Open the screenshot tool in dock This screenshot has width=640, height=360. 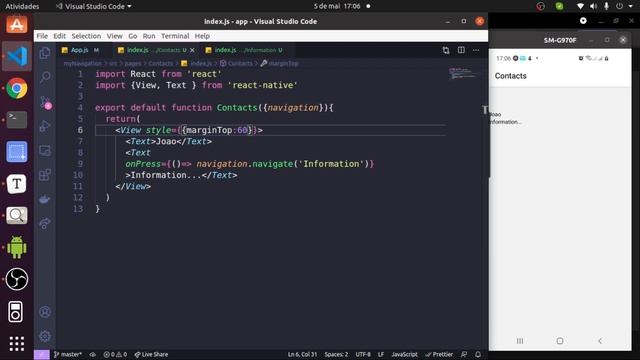point(17,152)
